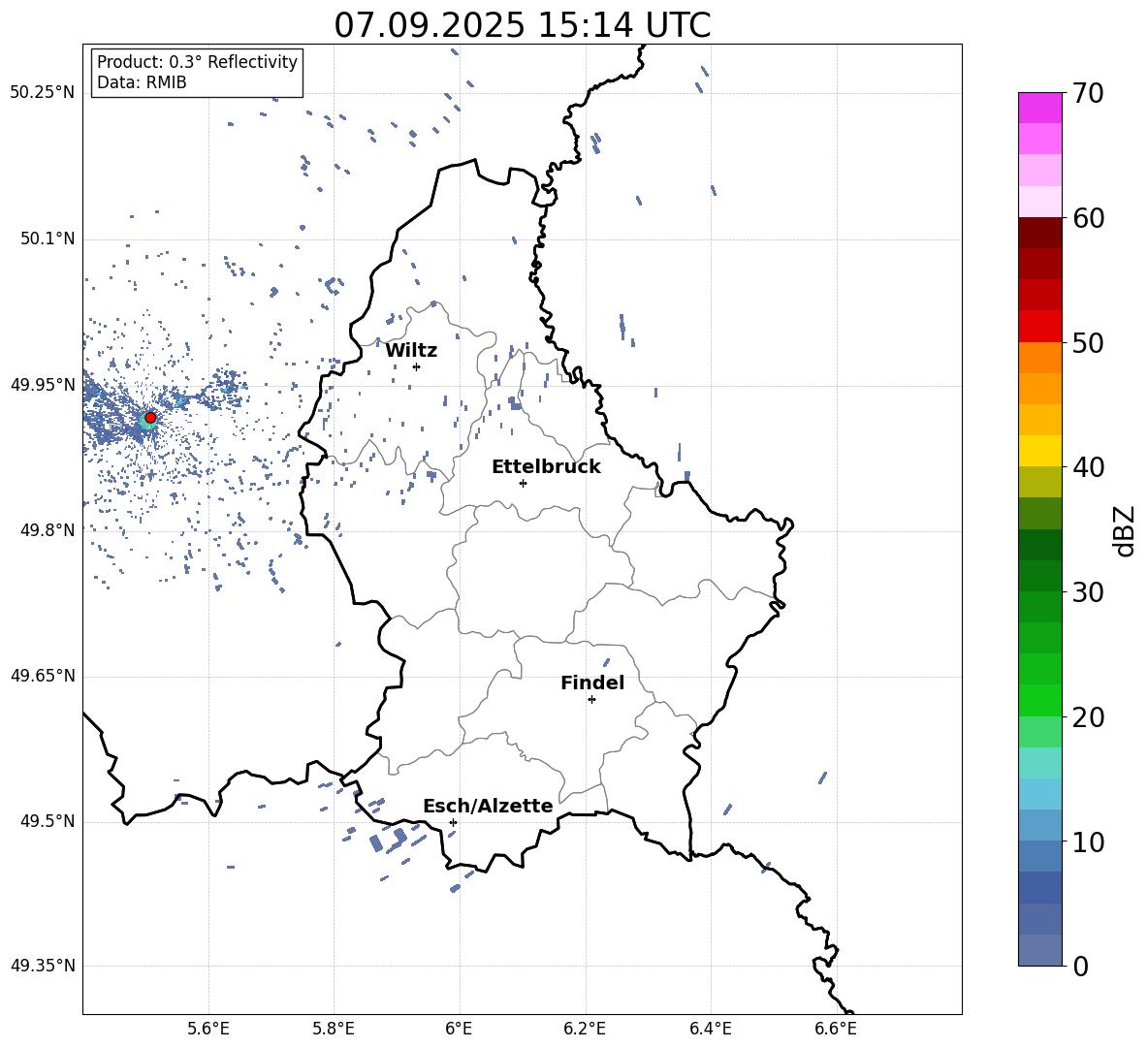Click the 50.1°N latitude label

[x=48, y=239]
